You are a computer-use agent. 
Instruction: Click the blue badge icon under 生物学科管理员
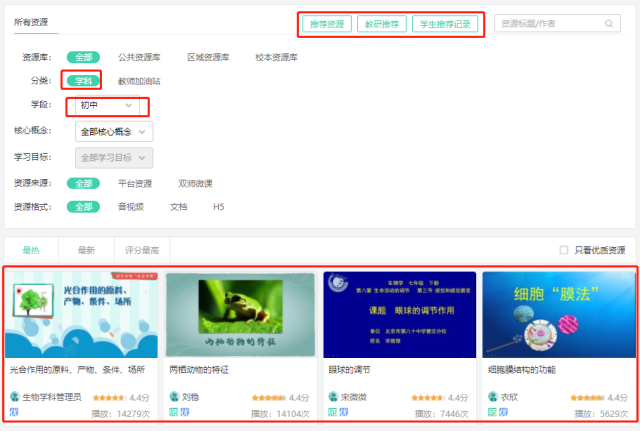point(14,412)
